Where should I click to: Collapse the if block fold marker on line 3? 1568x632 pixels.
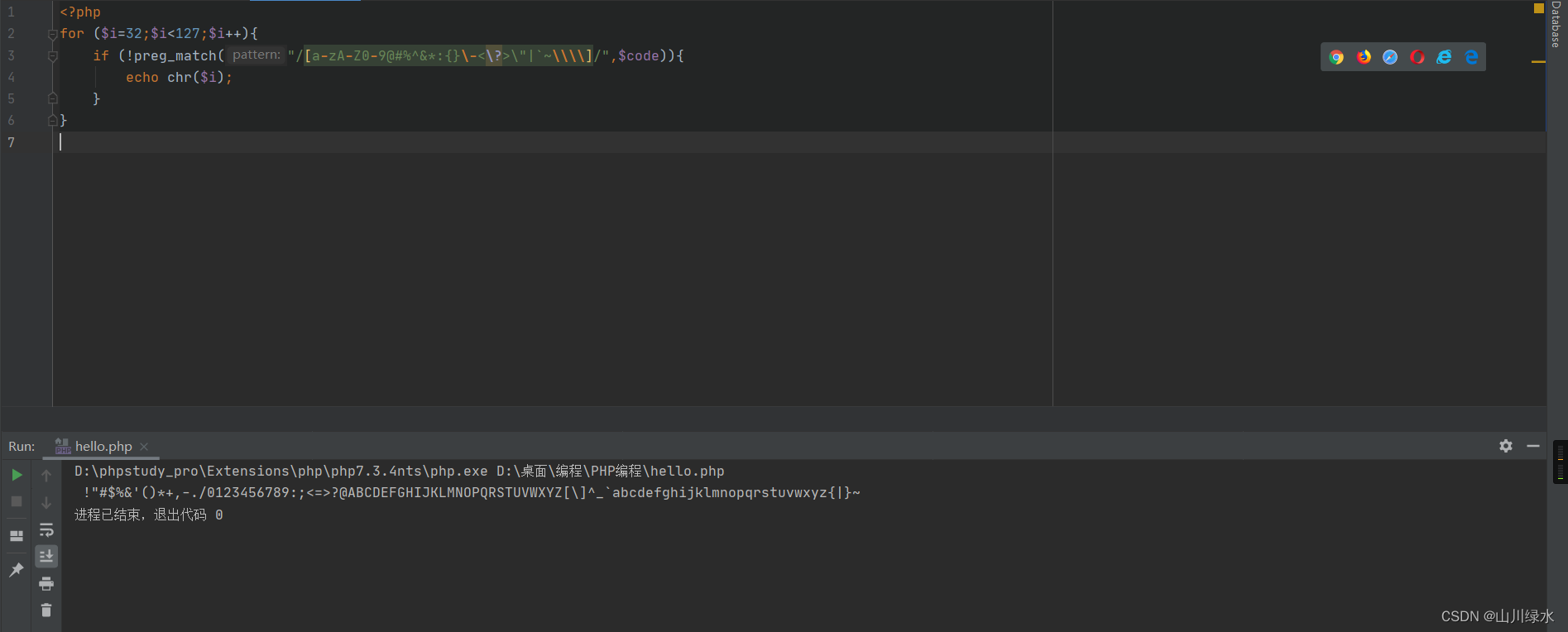tap(52, 56)
